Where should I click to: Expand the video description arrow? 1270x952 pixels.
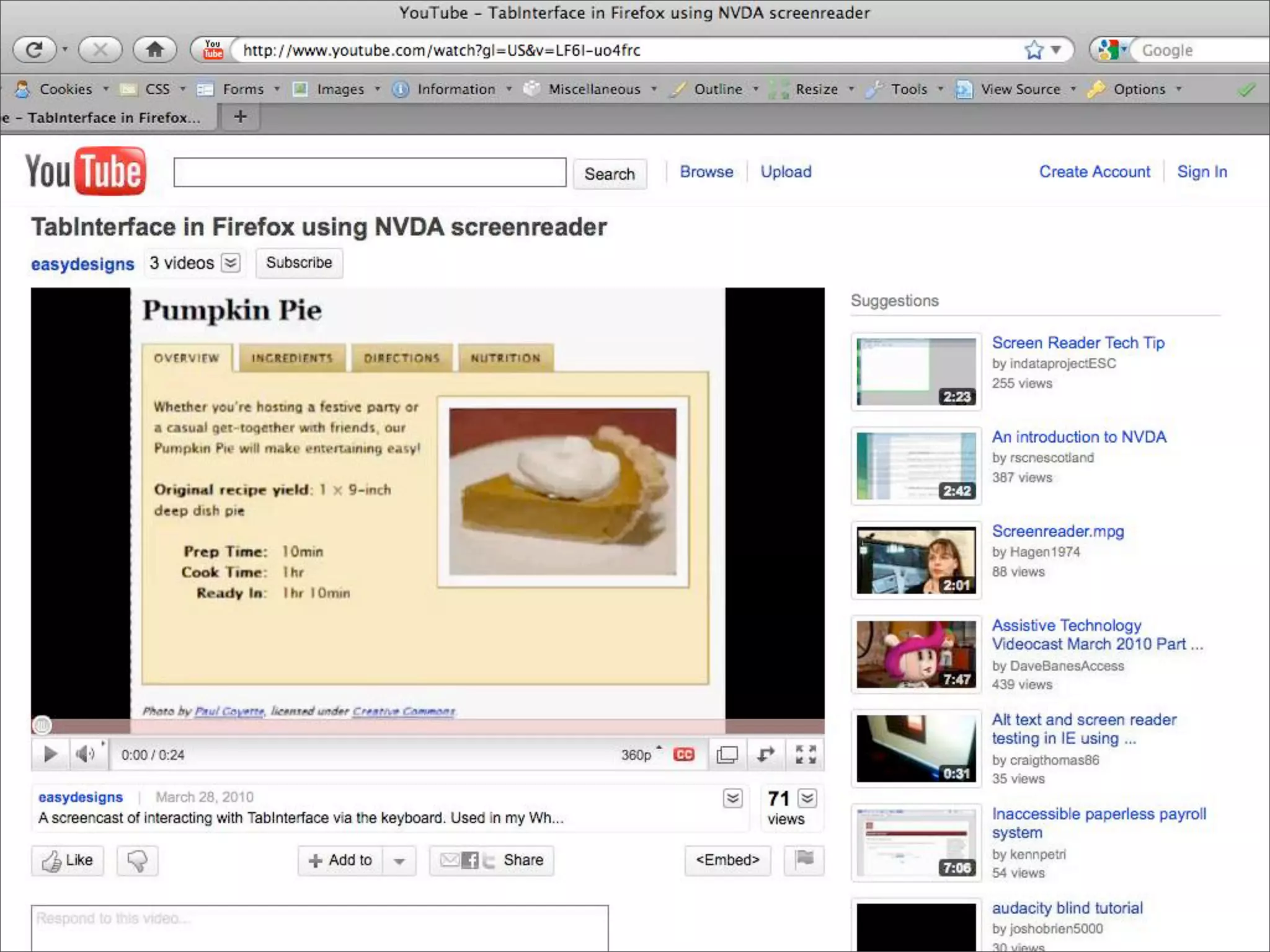[732, 798]
